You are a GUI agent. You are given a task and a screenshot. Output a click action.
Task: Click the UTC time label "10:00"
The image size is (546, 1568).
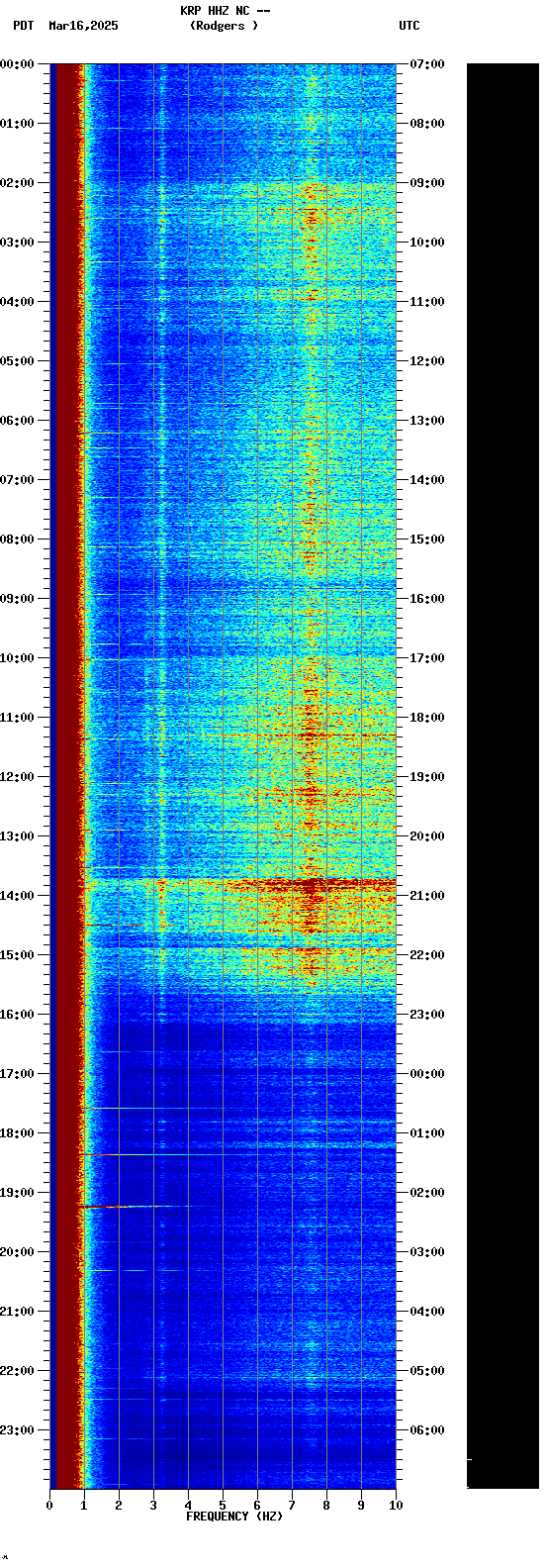pyautogui.click(x=427, y=243)
